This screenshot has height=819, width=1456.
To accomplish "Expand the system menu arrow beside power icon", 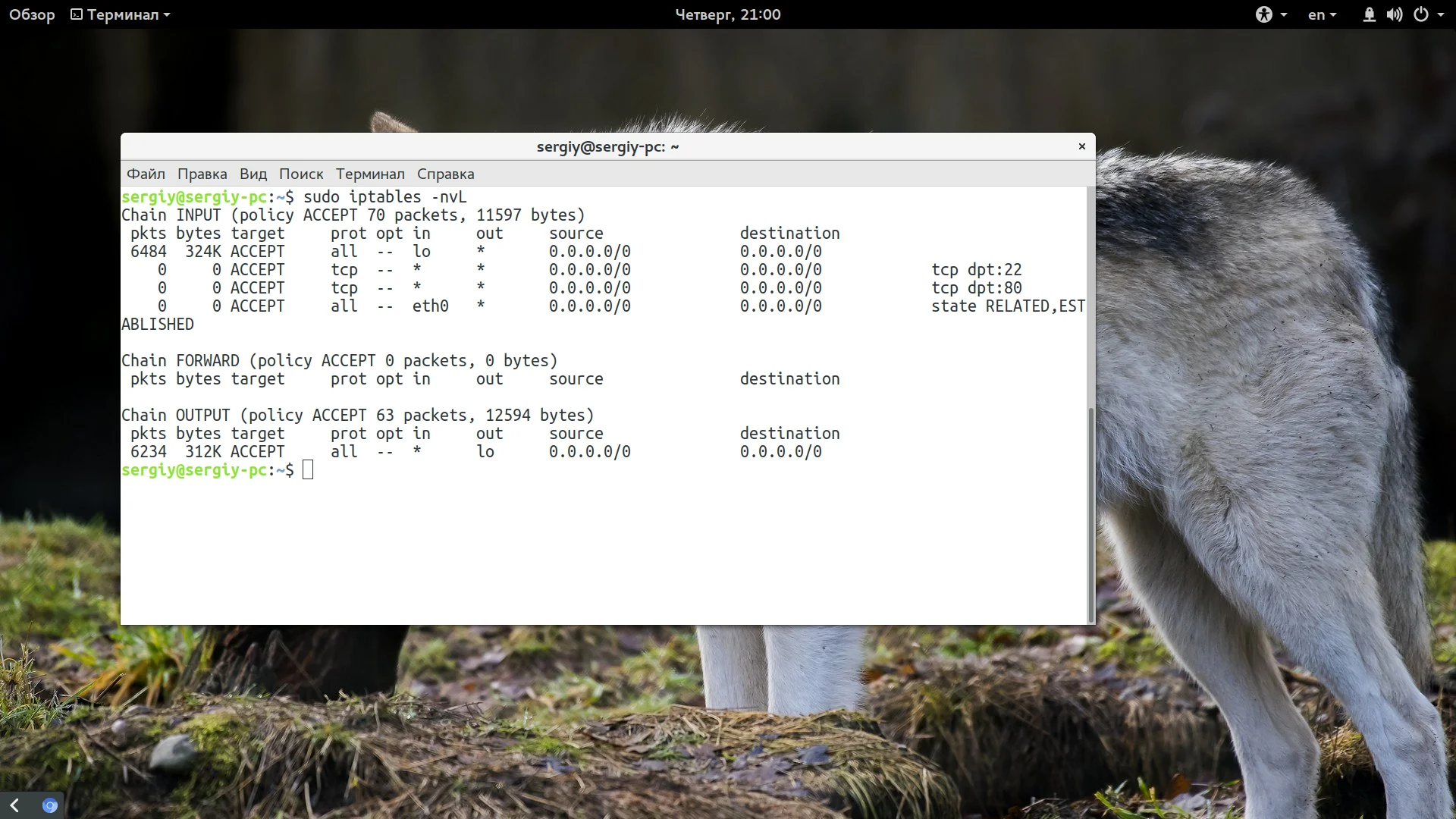I will coord(1441,14).
